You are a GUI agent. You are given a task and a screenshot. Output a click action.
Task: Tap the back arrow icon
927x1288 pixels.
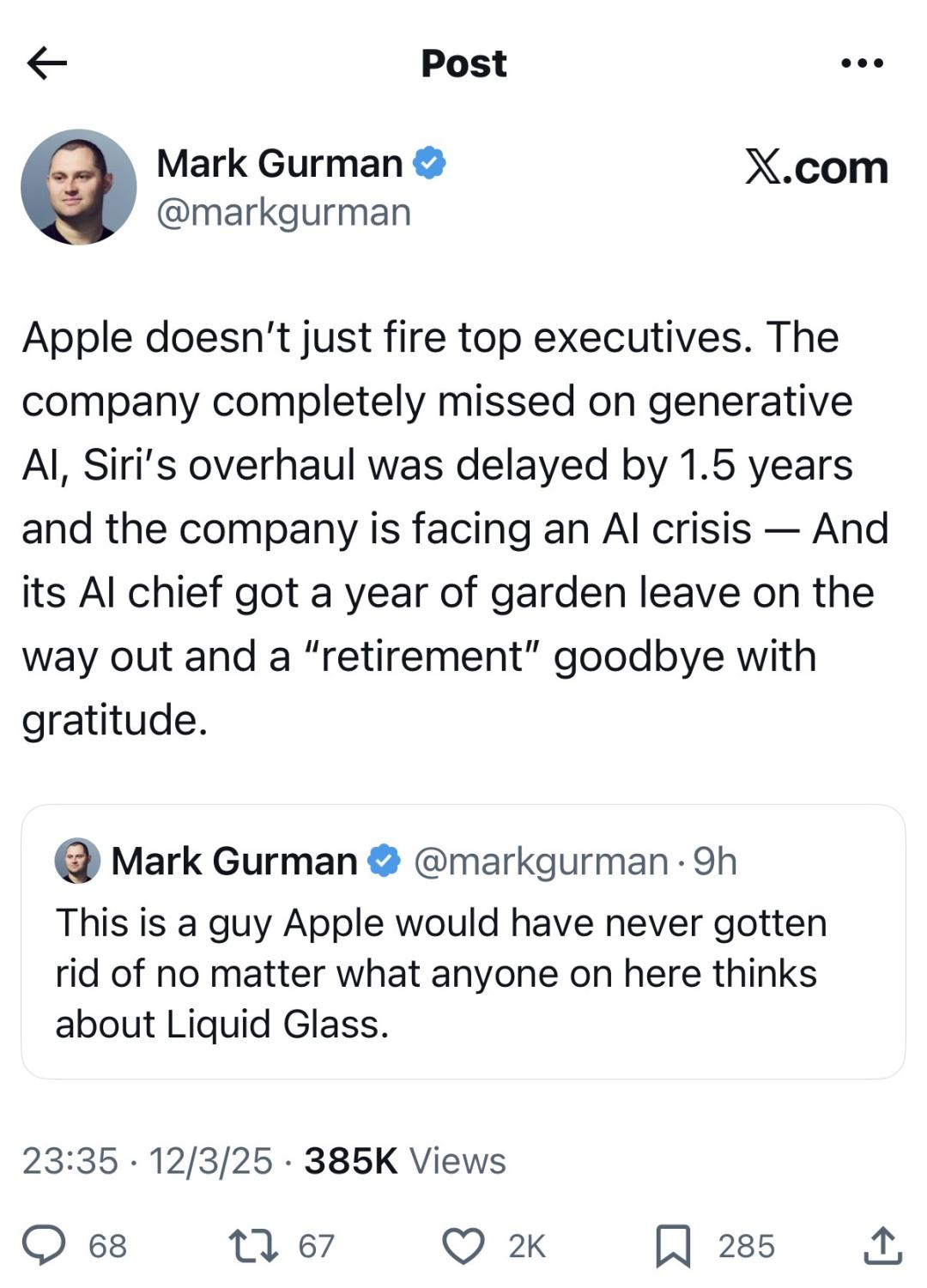pyautogui.click(x=47, y=63)
